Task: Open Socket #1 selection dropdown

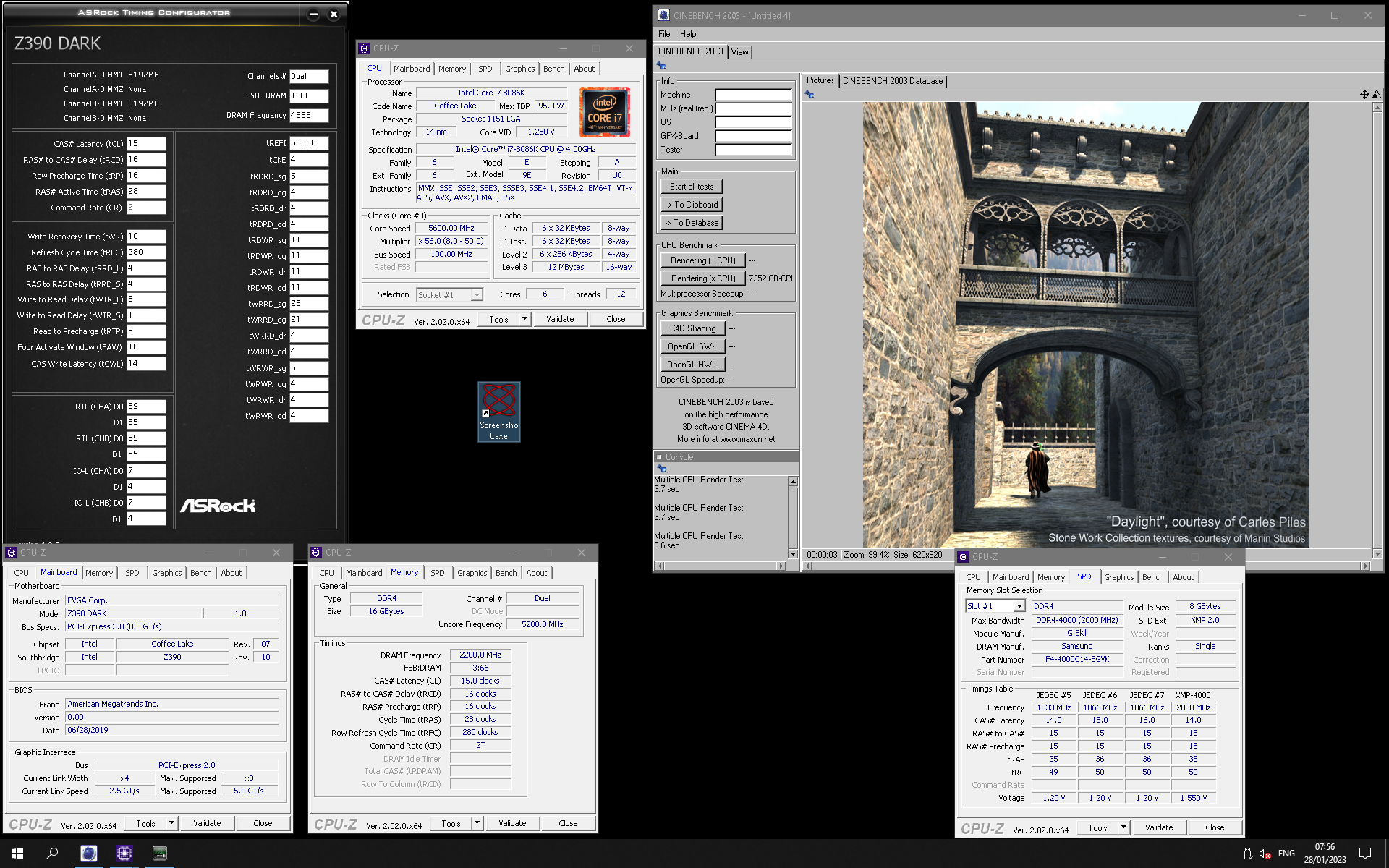Action: (476, 295)
